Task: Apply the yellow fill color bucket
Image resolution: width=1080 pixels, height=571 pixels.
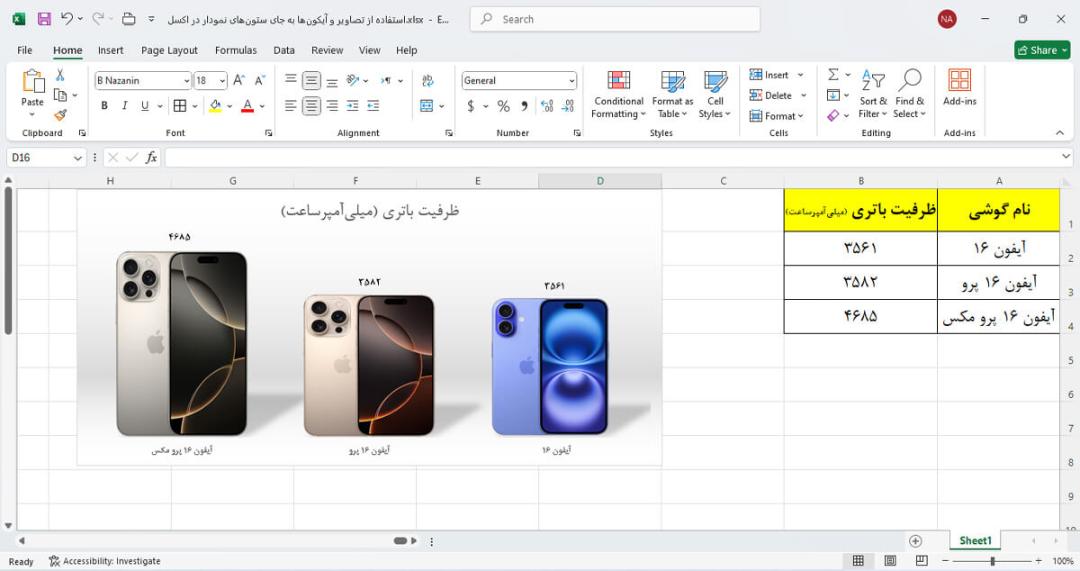Action: 216,105
